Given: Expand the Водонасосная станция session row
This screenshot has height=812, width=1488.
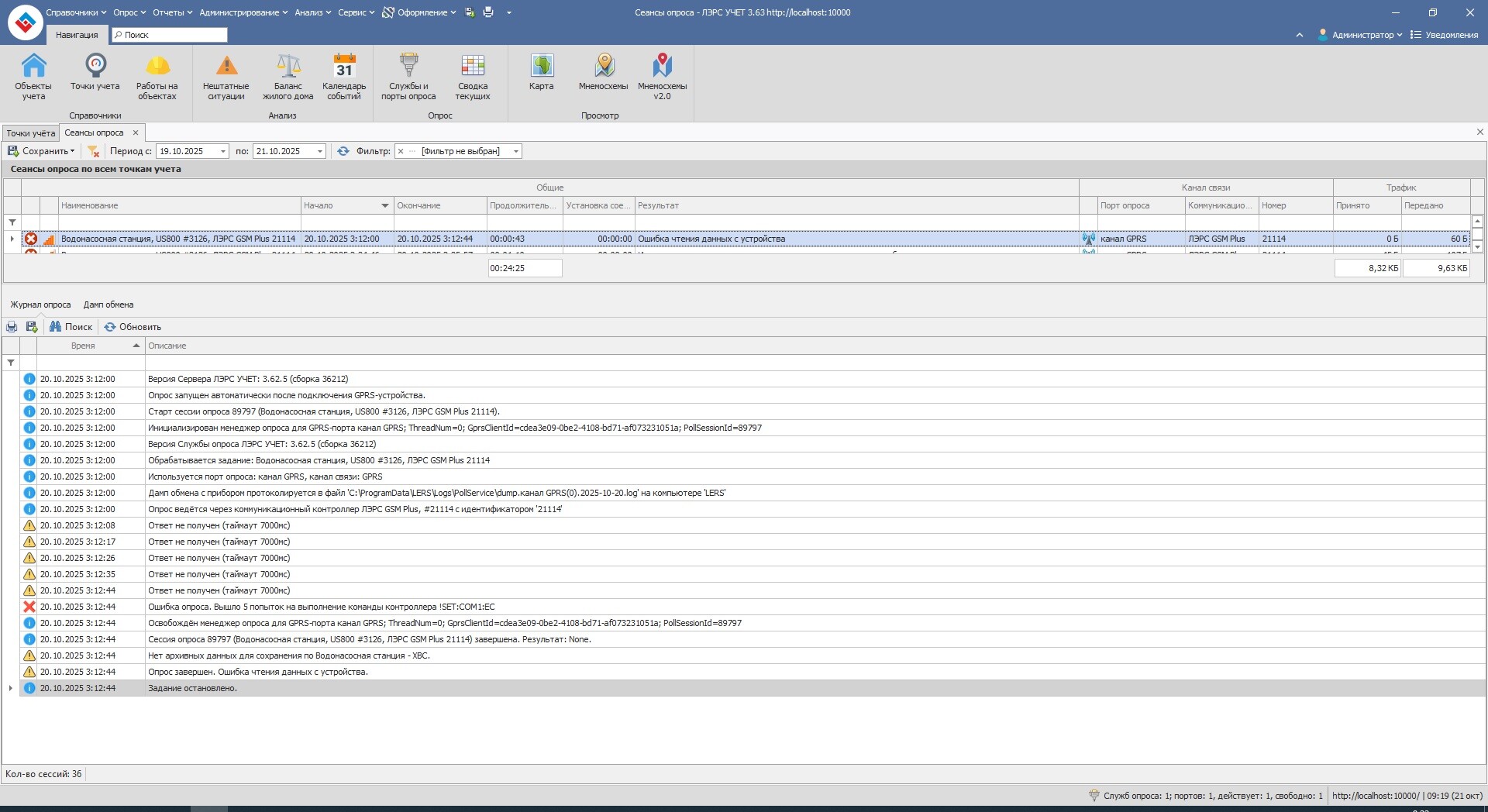Looking at the screenshot, I should 12,239.
